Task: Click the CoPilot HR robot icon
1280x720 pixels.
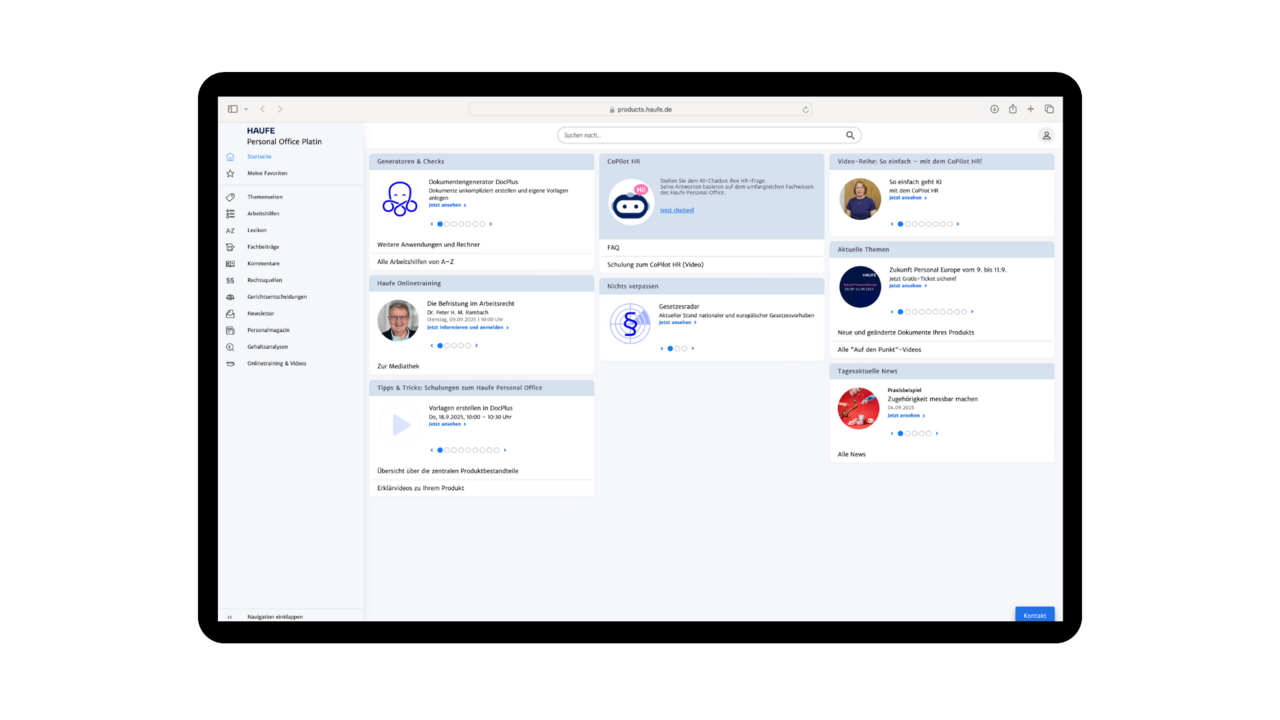Action: click(630, 202)
